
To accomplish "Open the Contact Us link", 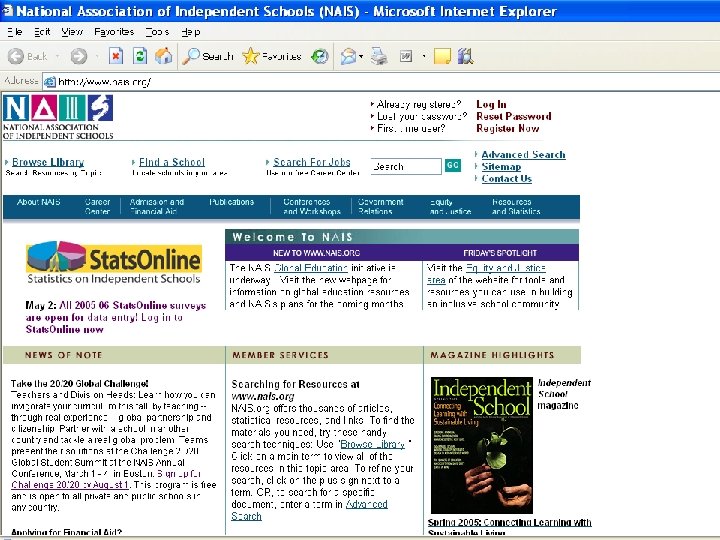I will (506, 179).
